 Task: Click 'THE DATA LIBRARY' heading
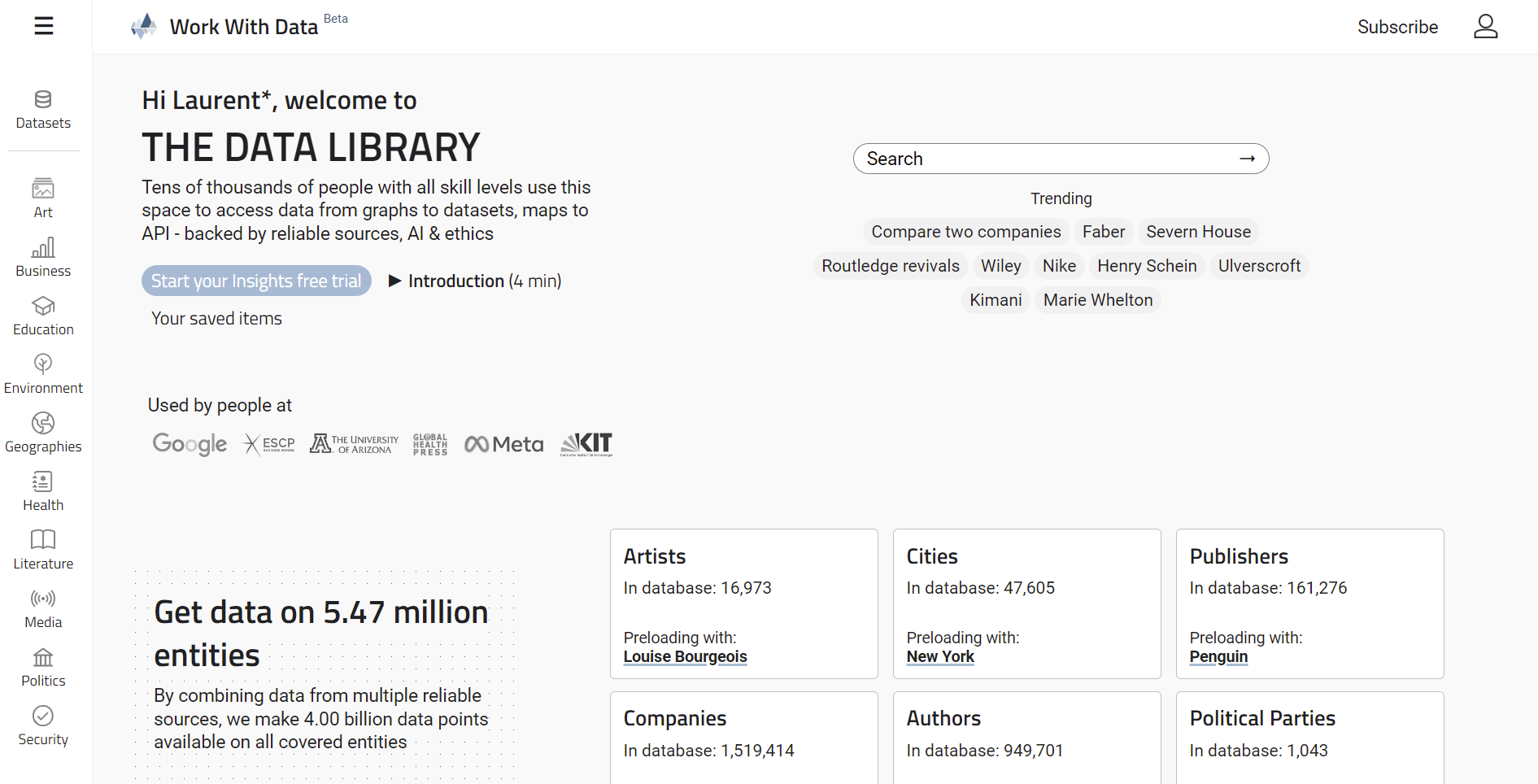(x=311, y=148)
